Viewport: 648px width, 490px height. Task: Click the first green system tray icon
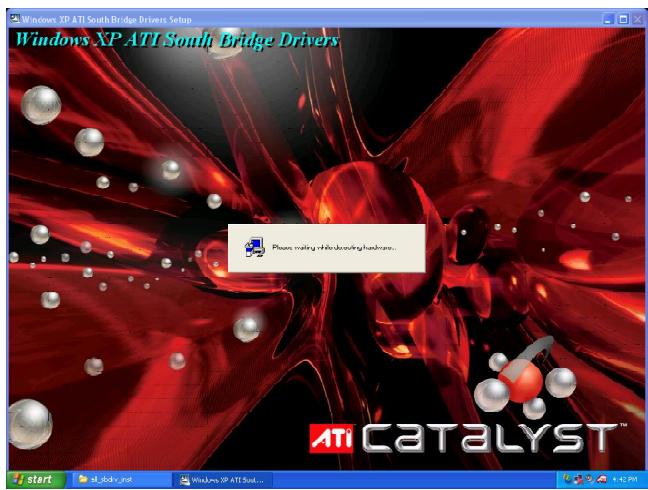pos(567,478)
